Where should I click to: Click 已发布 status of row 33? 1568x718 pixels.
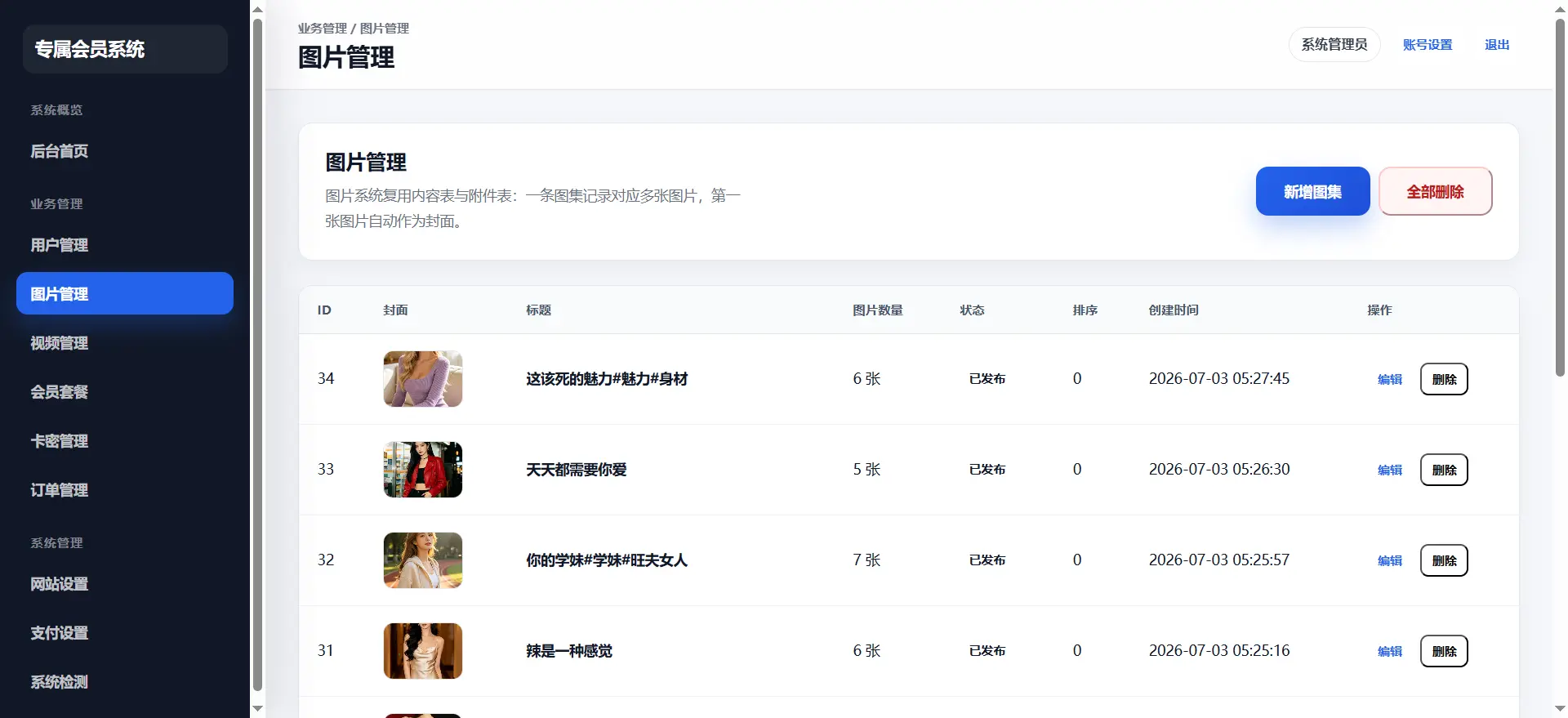pos(987,470)
